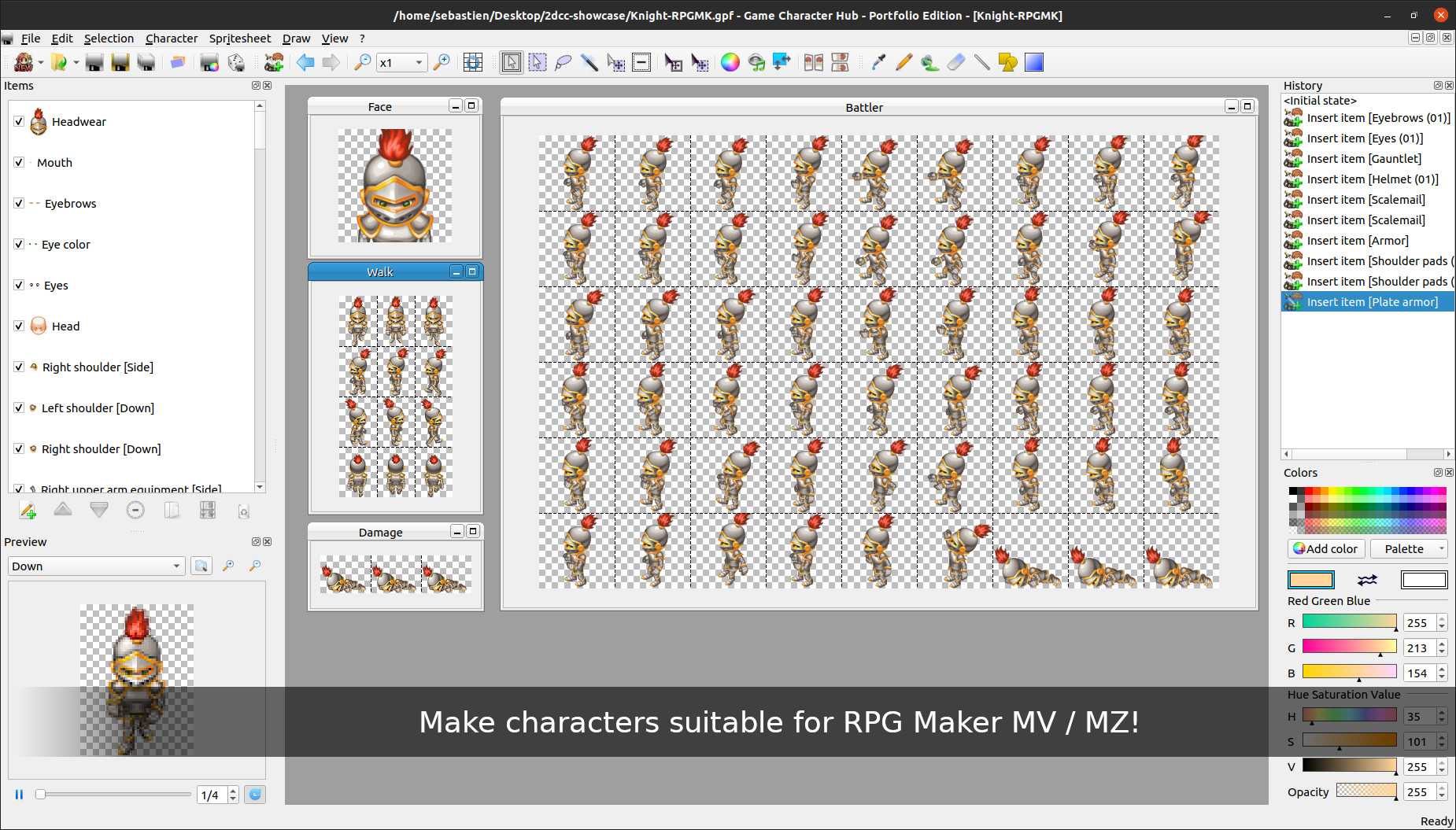
Task: Pick a color with the Eyedropper tool
Action: [x=879, y=62]
